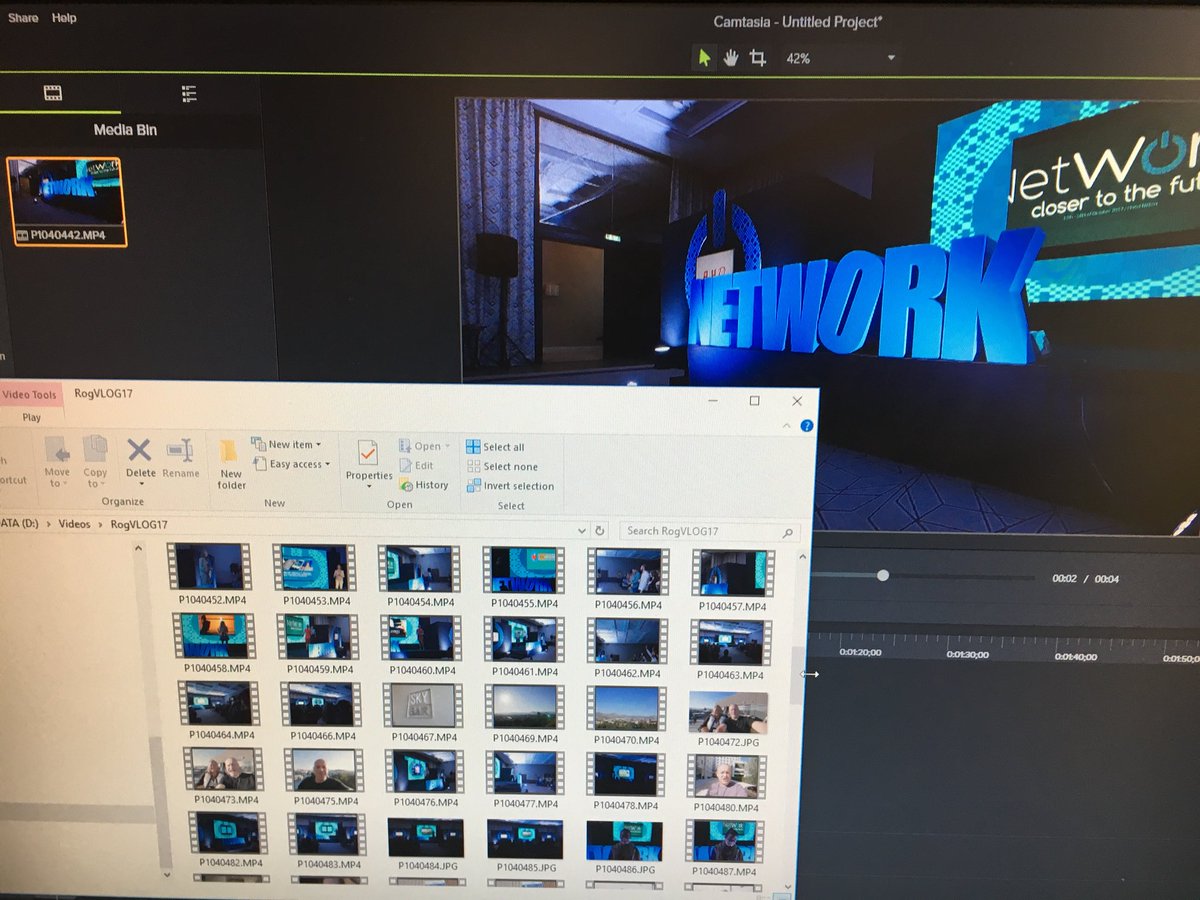The image size is (1200, 900).
Task: Select image file P1040472.JPG
Action: coord(729,719)
